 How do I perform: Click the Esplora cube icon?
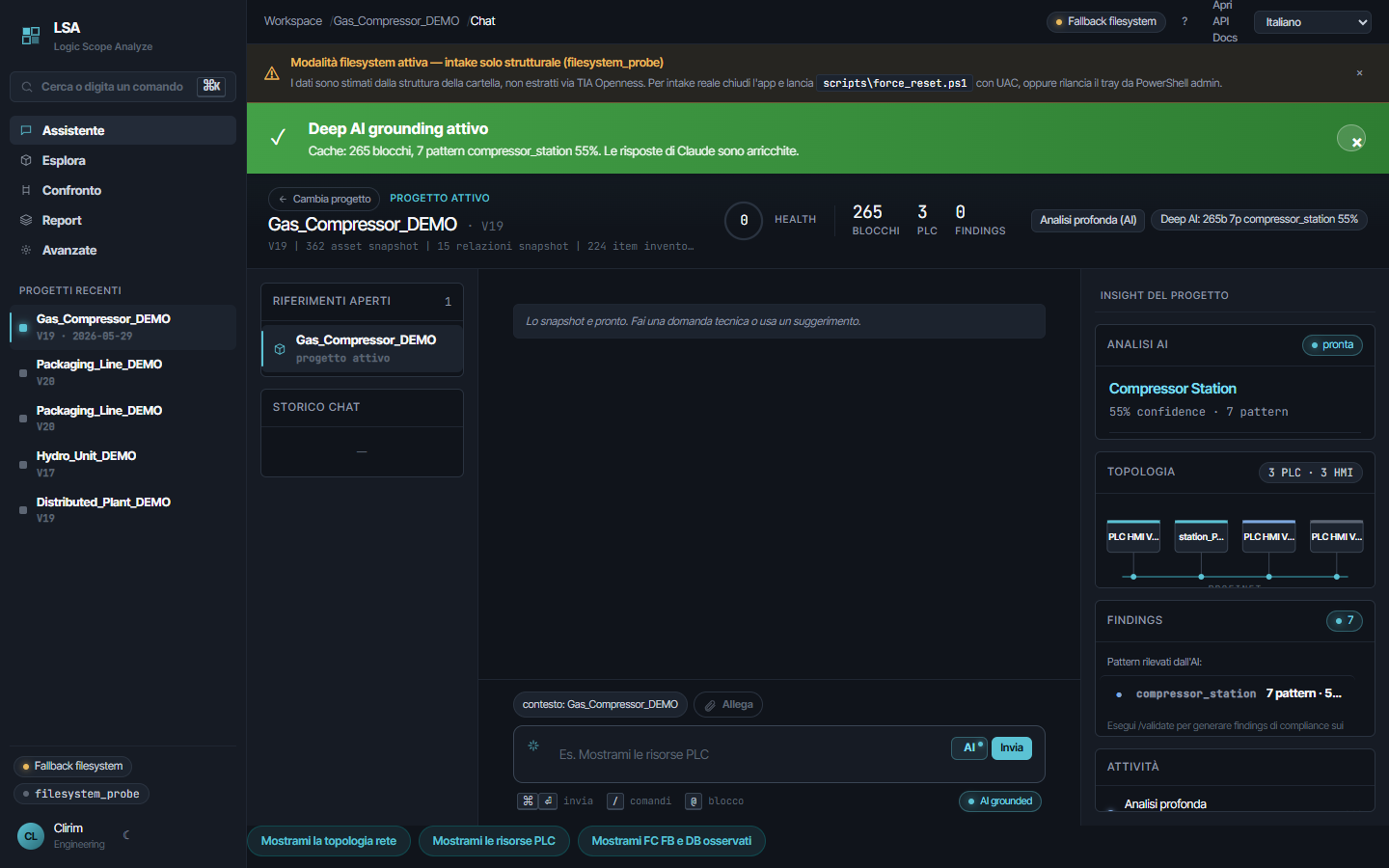[x=26, y=160]
